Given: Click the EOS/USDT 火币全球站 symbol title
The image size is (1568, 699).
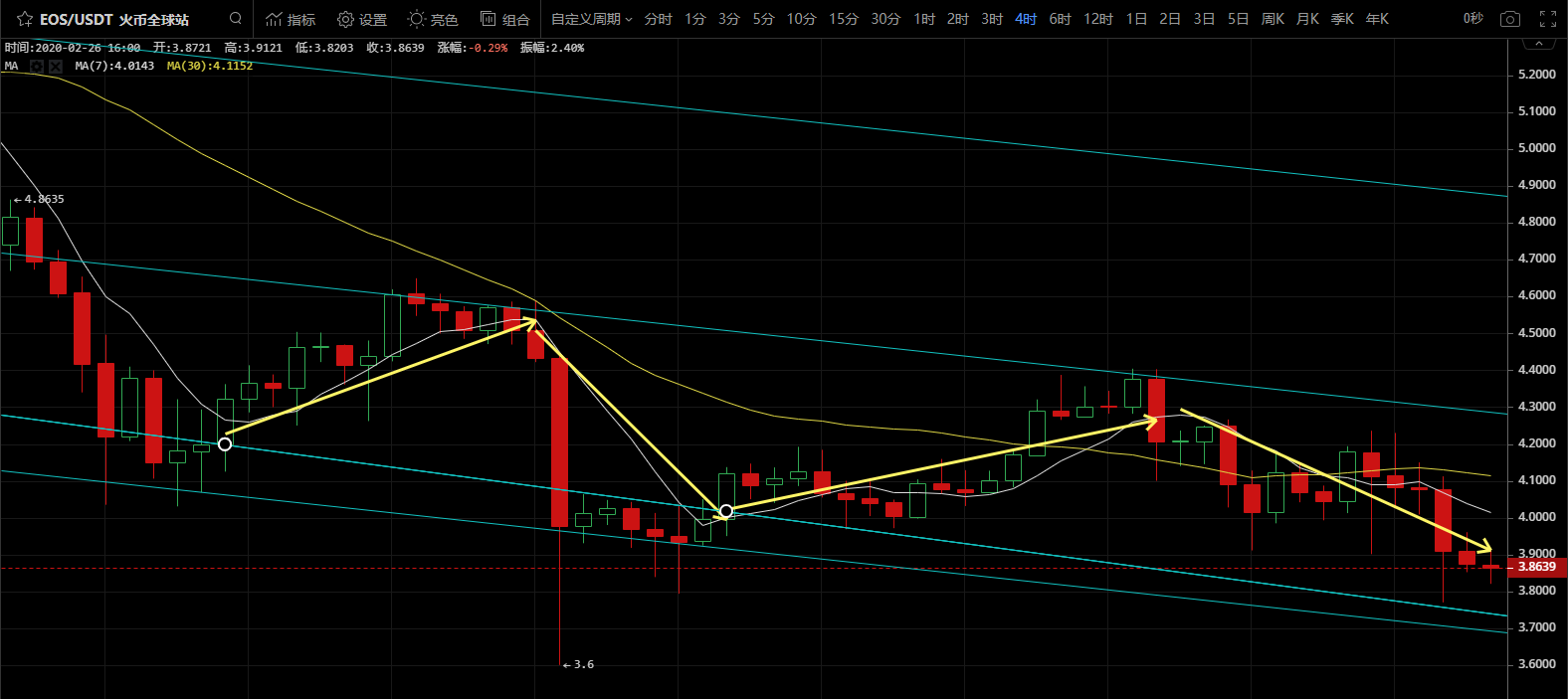Looking at the screenshot, I should [x=114, y=19].
